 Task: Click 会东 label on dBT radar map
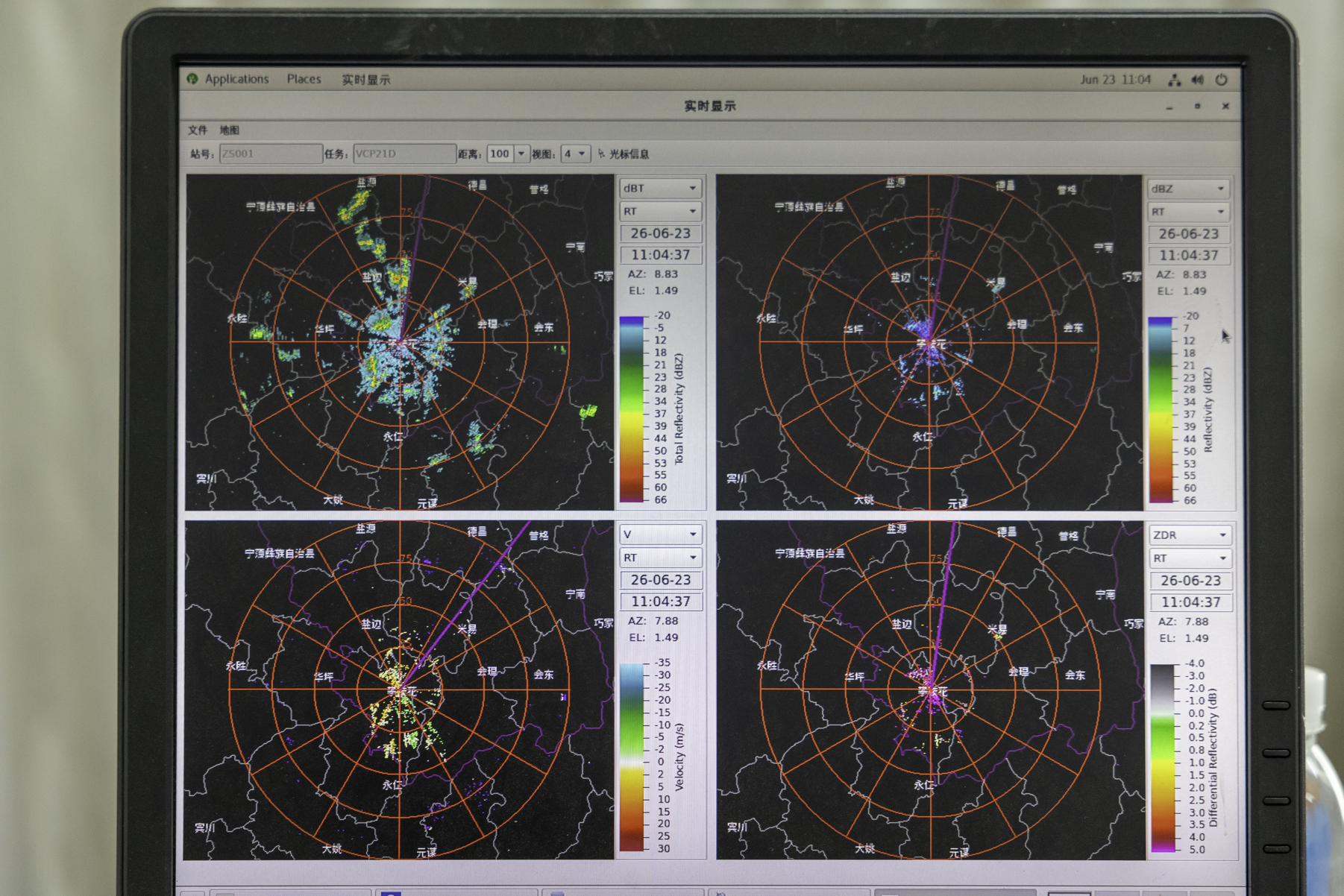click(544, 327)
